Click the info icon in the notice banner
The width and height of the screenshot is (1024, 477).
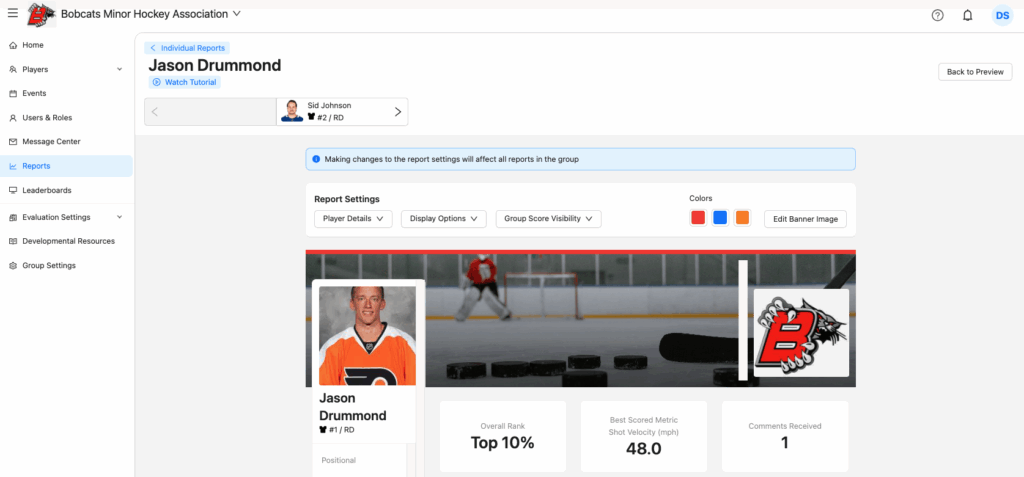(x=316, y=159)
